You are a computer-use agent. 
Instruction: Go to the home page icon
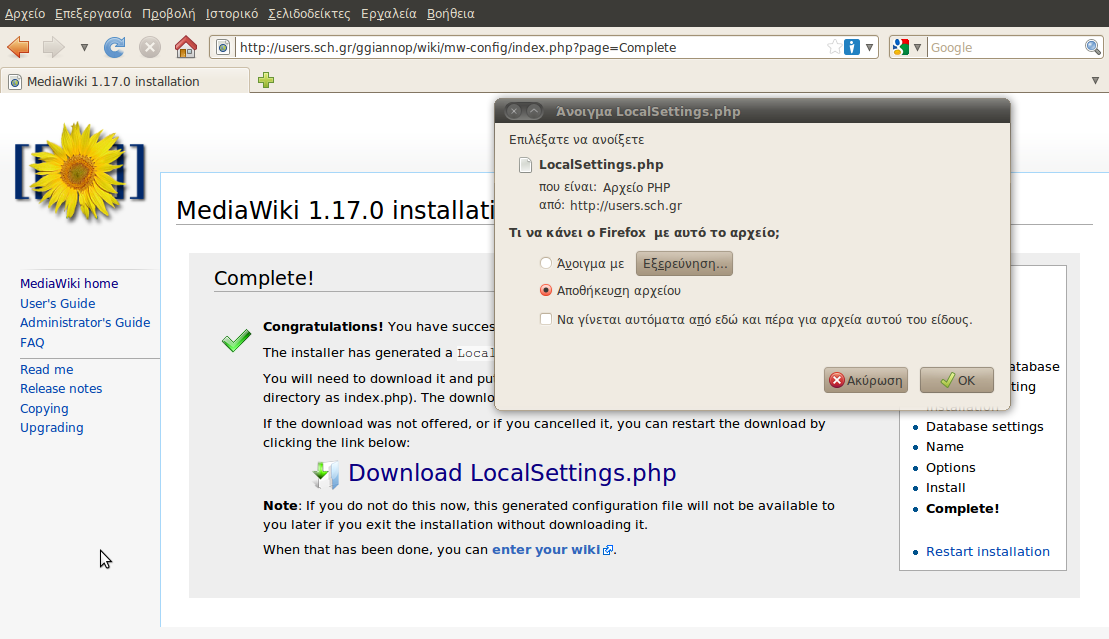coord(186,47)
